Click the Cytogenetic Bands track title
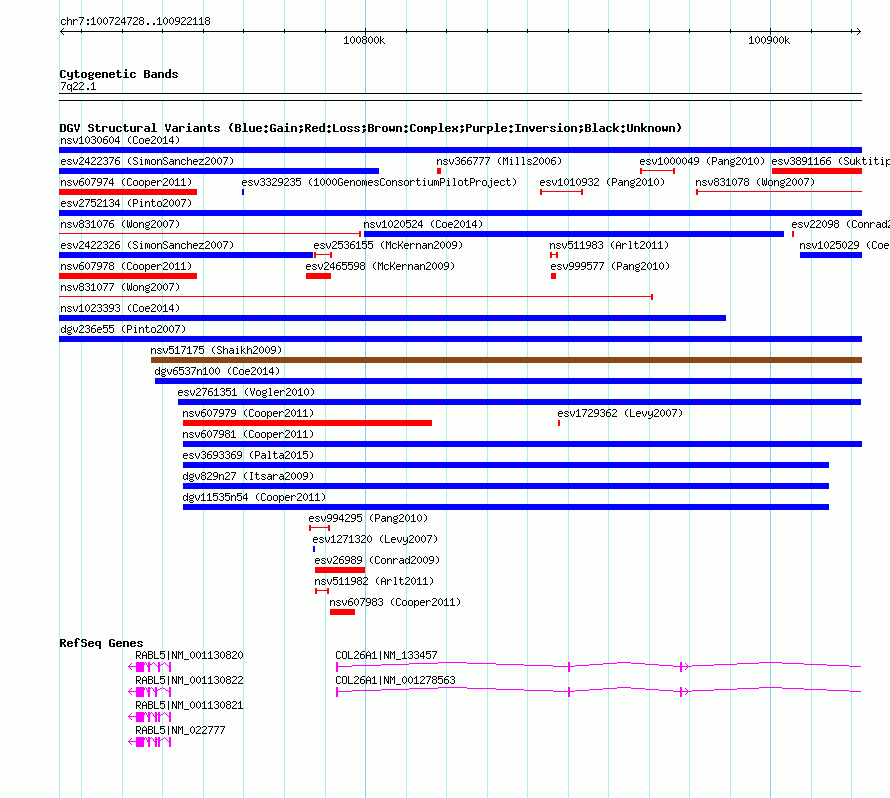This screenshot has height=798, width=890. click(x=119, y=74)
